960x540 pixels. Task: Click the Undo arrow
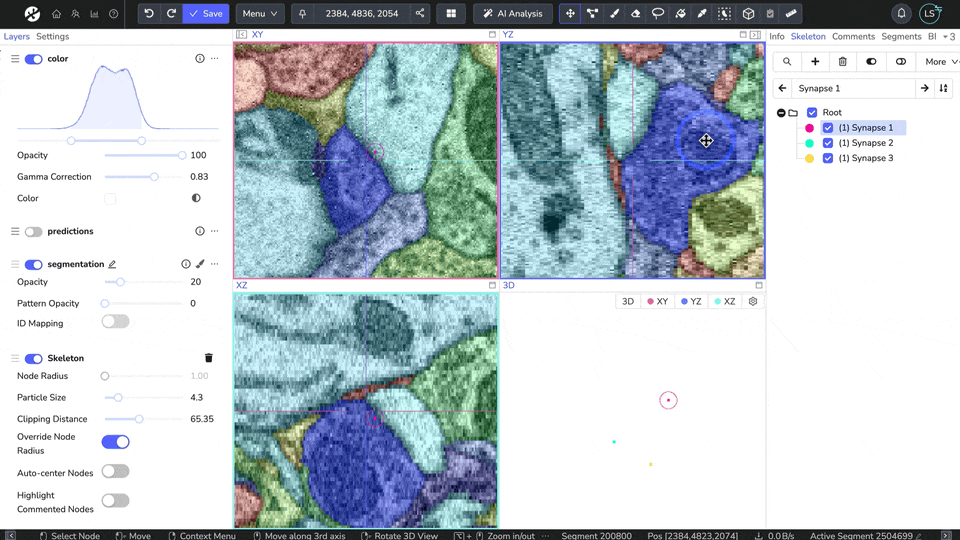[149, 14]
